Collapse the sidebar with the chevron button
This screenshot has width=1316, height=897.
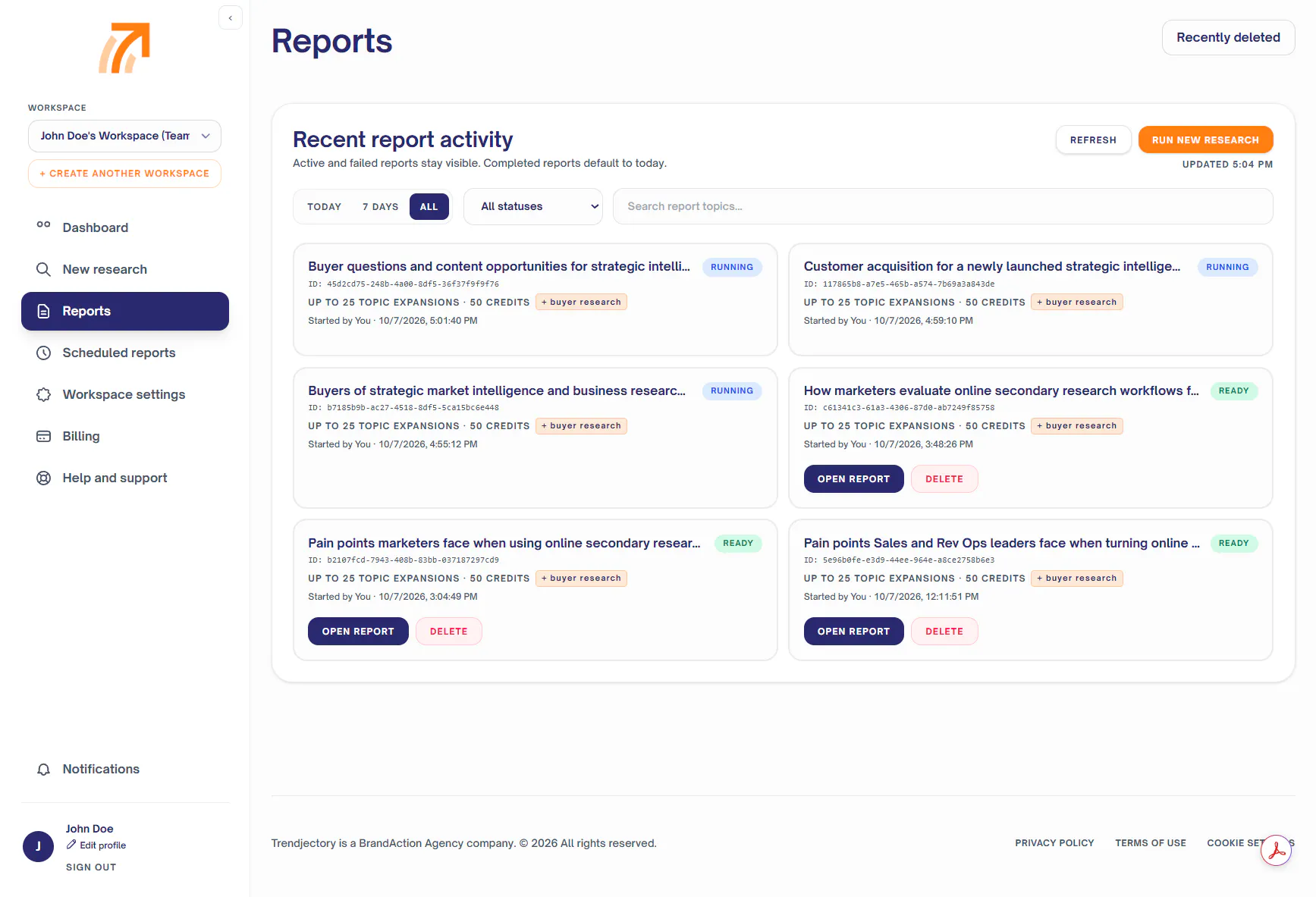[x=231, y=17]
